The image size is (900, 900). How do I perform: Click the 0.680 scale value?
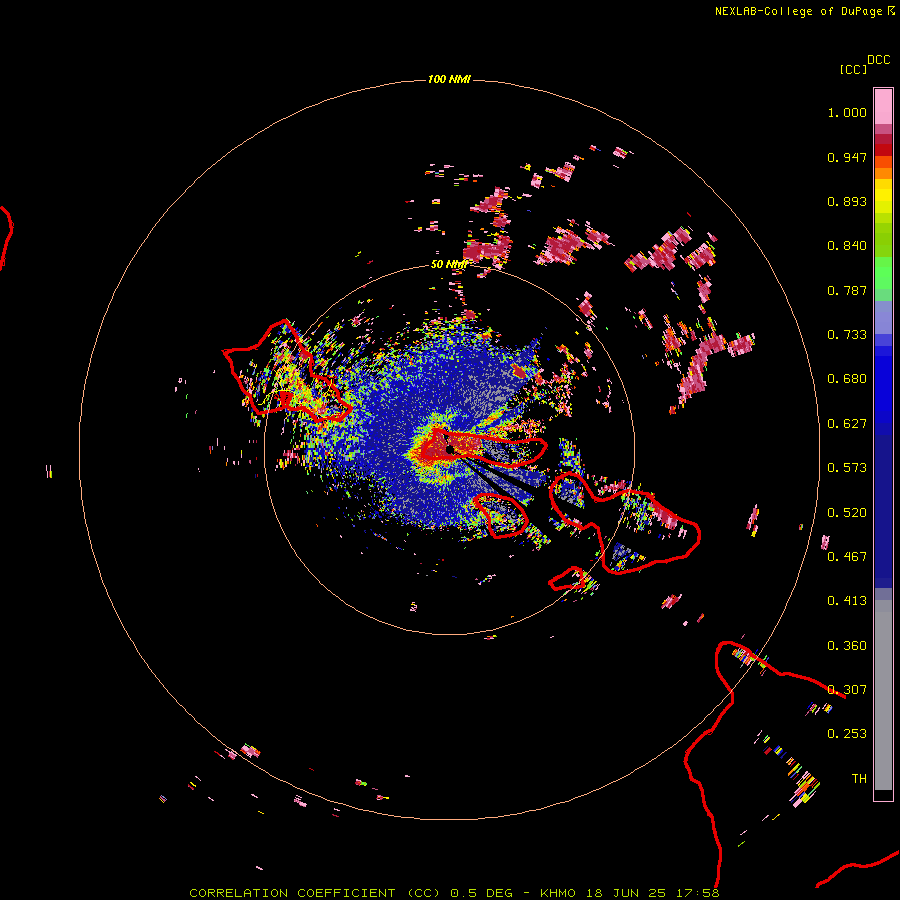click(847, 379)
